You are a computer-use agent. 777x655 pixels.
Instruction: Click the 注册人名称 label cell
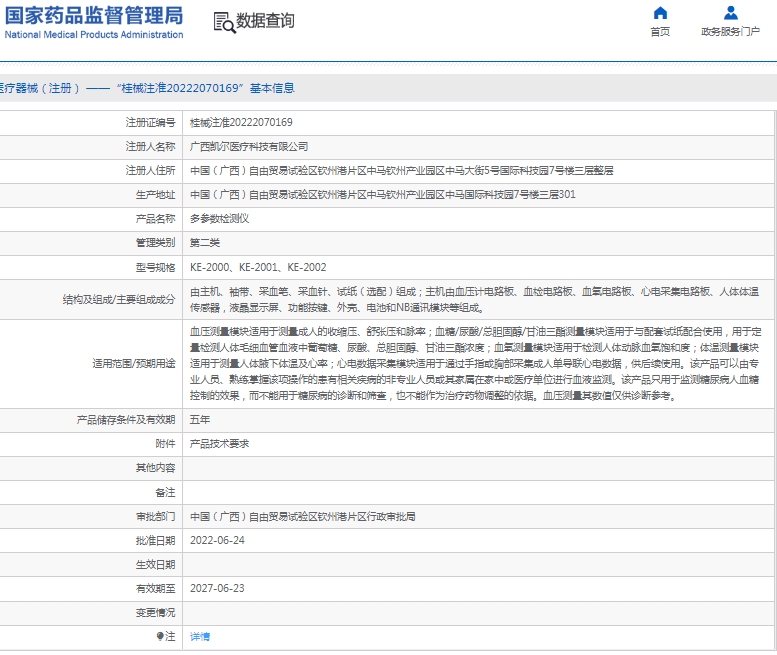(x=91, y=147)
